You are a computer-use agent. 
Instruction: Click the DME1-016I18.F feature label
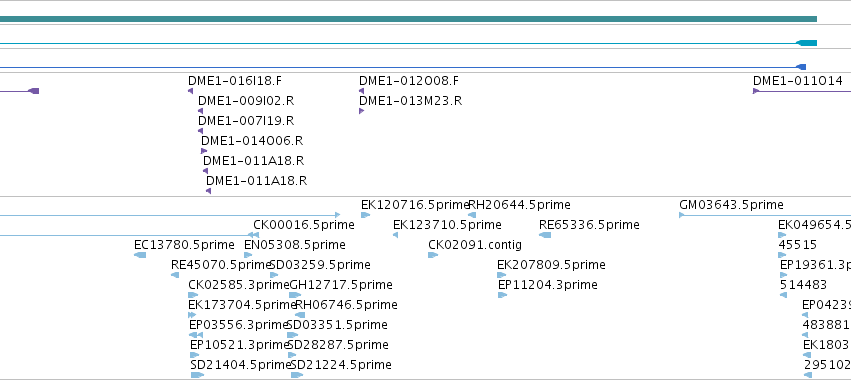[235, 81]
